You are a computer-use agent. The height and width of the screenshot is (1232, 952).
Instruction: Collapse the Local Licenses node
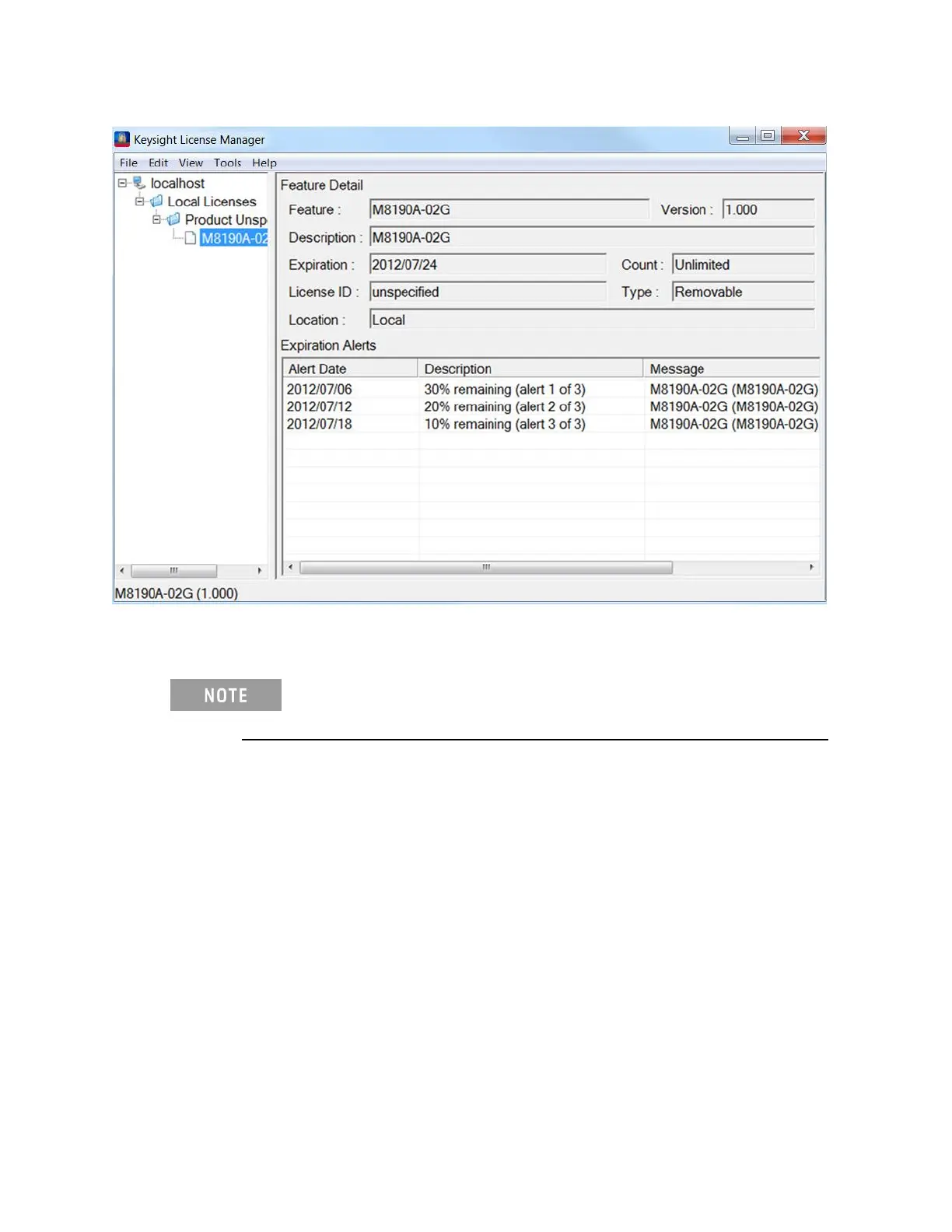pyautogui.click(x=139, y=201)
